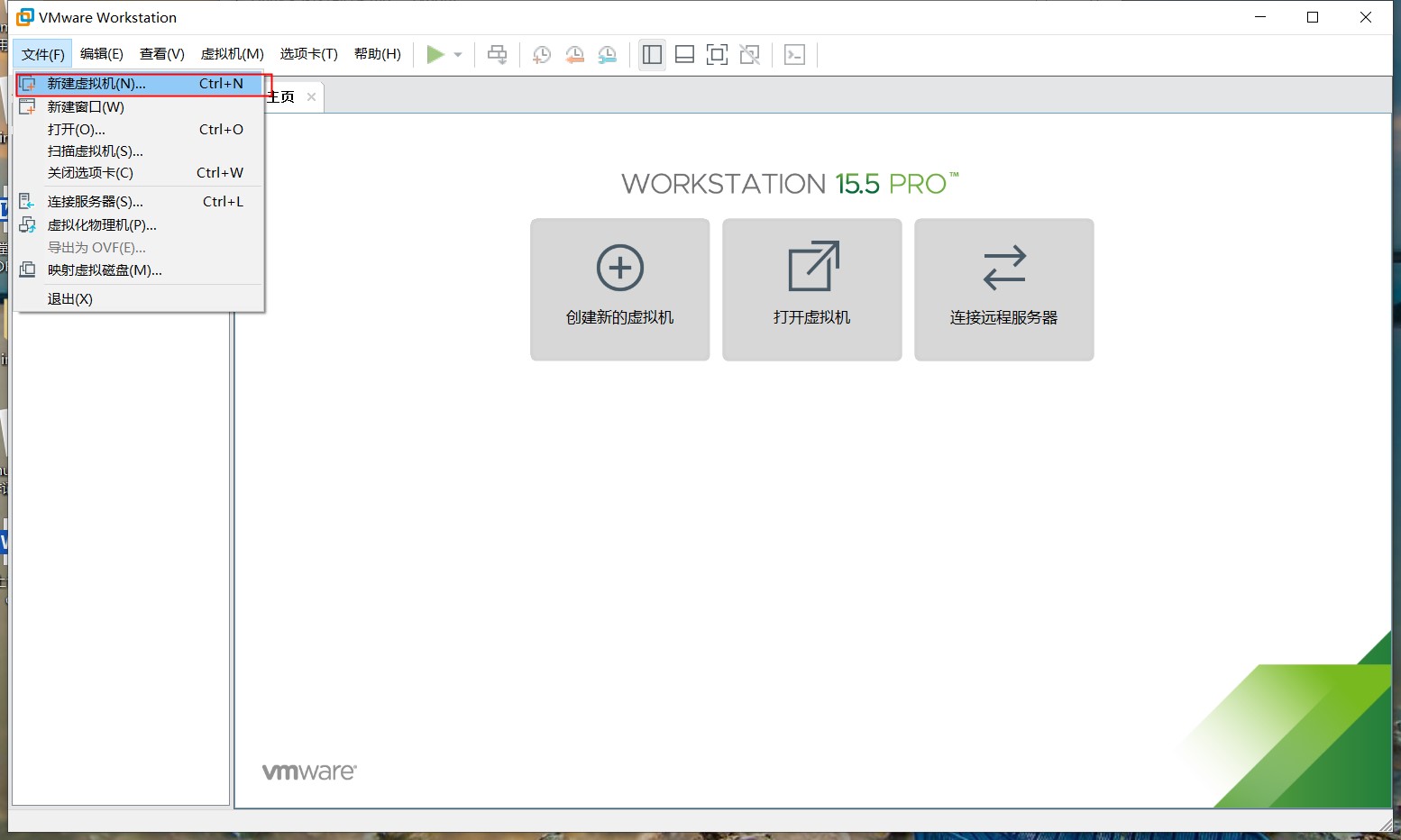The width and height of the screenshot is (1401, 840).
Task: Open the Snapshot Manager icon
Action: [x=608, y=55]
